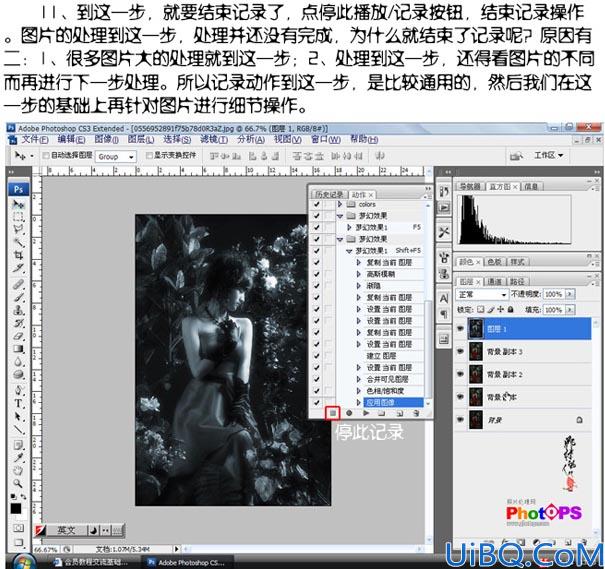Select the Pen tool
This screenshot has width=605, height=569.
18,390
